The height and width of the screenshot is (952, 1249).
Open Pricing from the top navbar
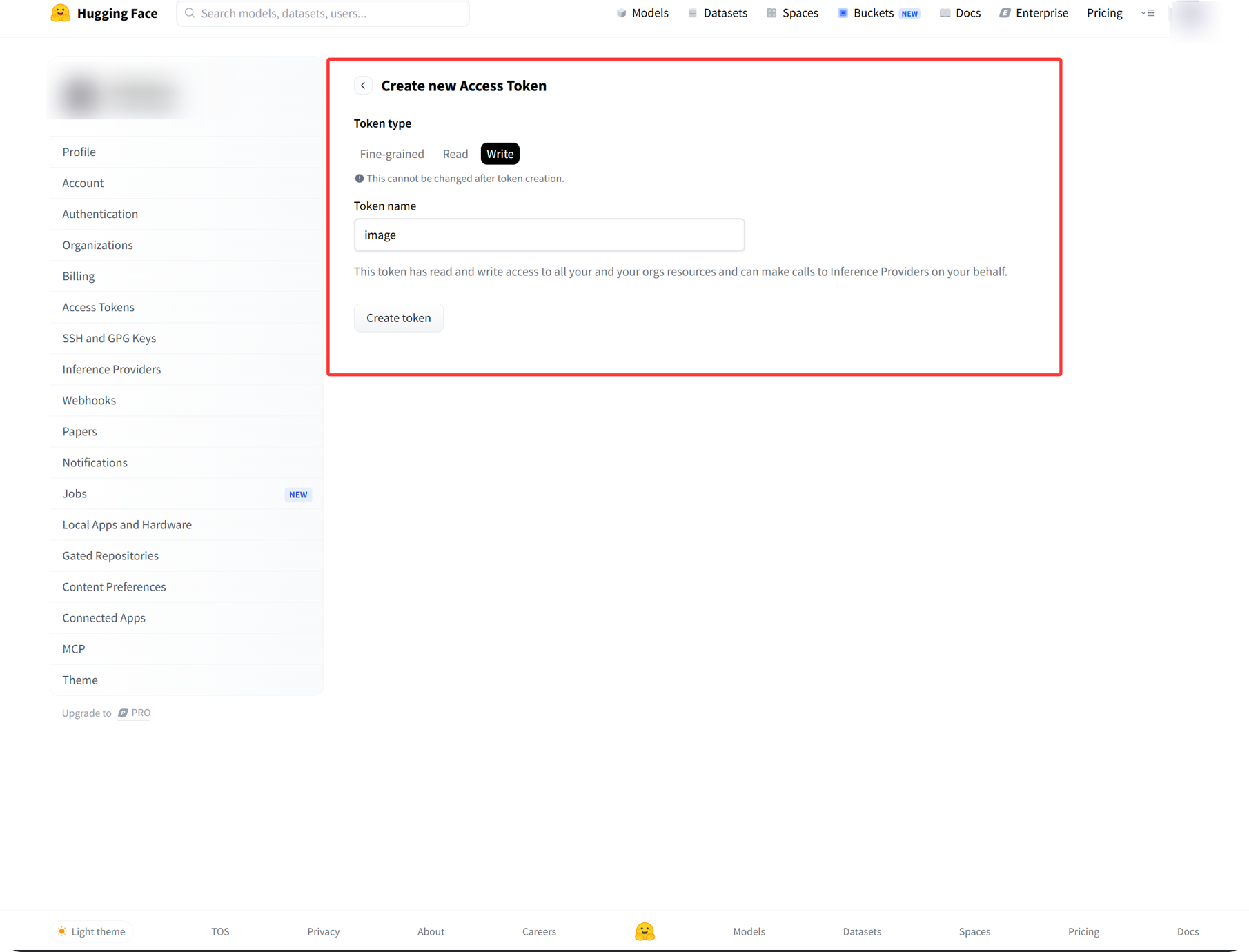(1105, 13)
